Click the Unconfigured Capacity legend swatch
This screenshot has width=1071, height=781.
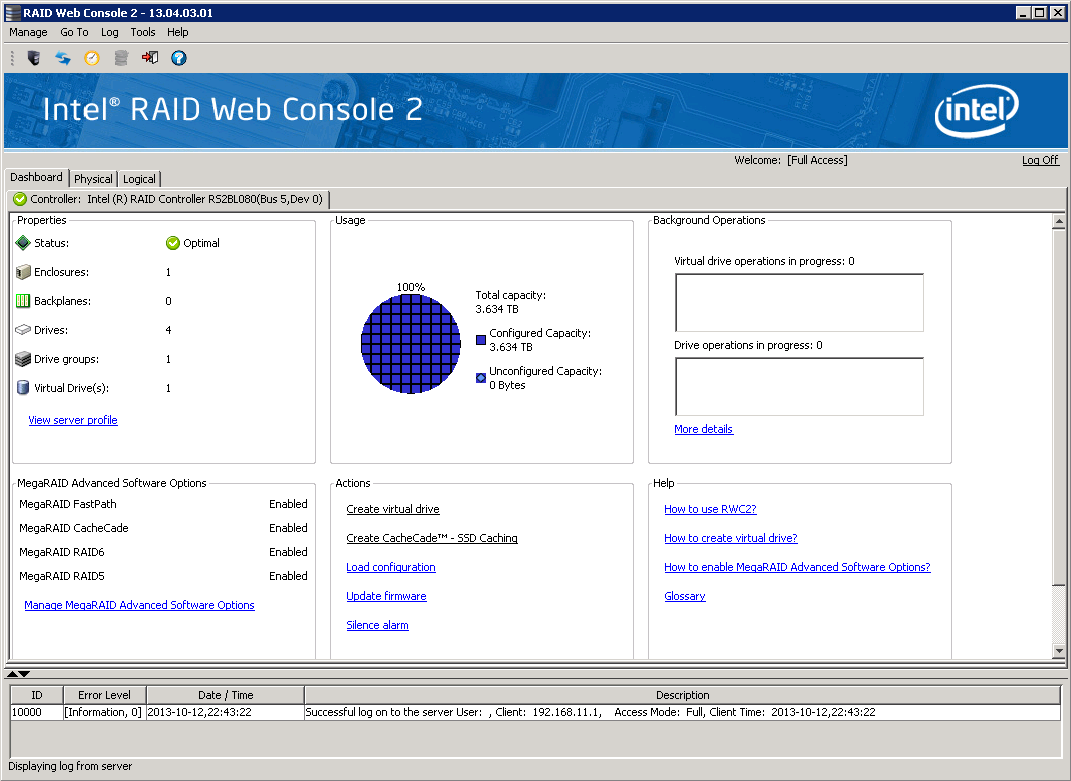tap(481, 378)
